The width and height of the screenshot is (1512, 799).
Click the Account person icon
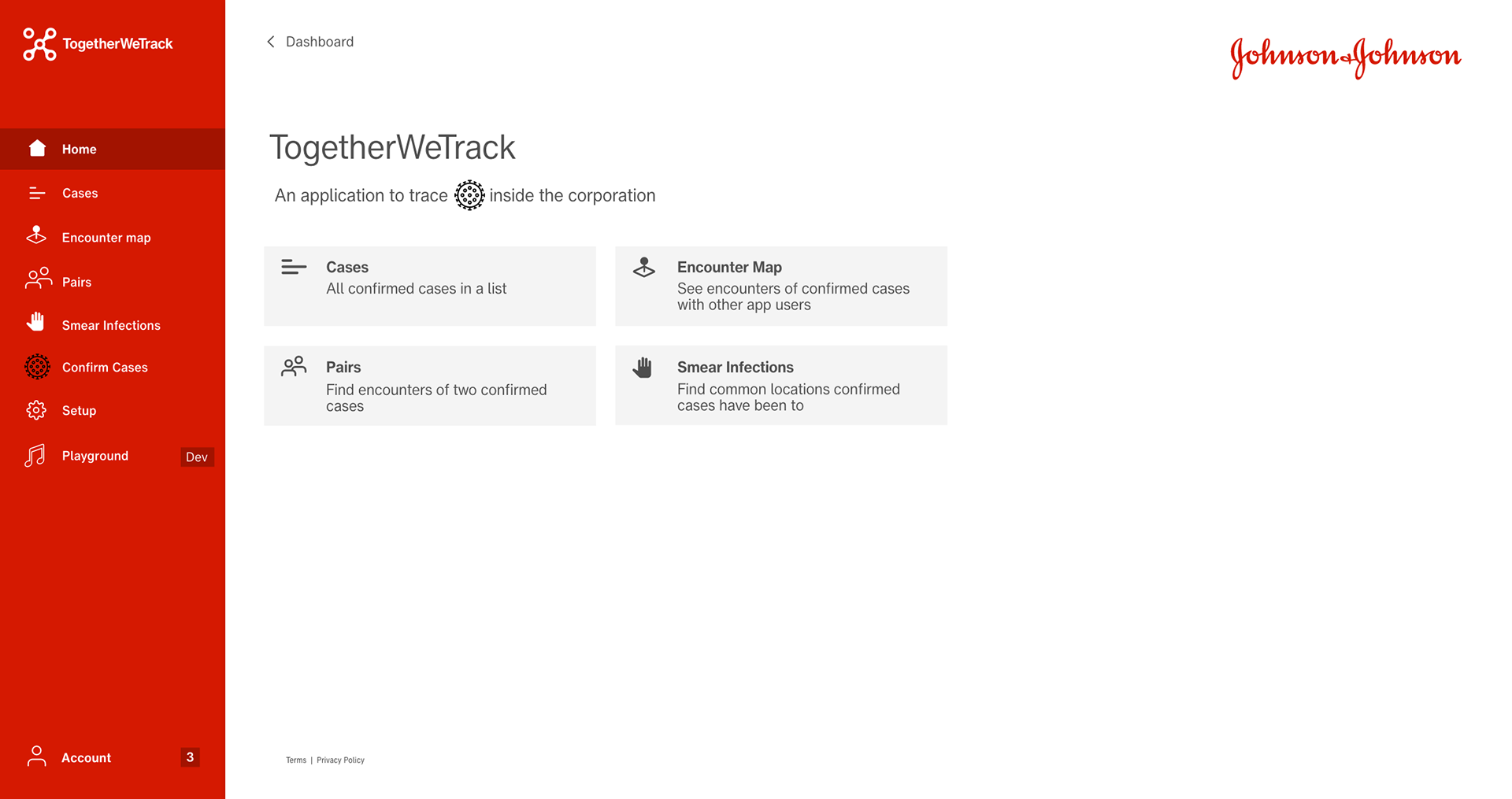click(36, 756)
